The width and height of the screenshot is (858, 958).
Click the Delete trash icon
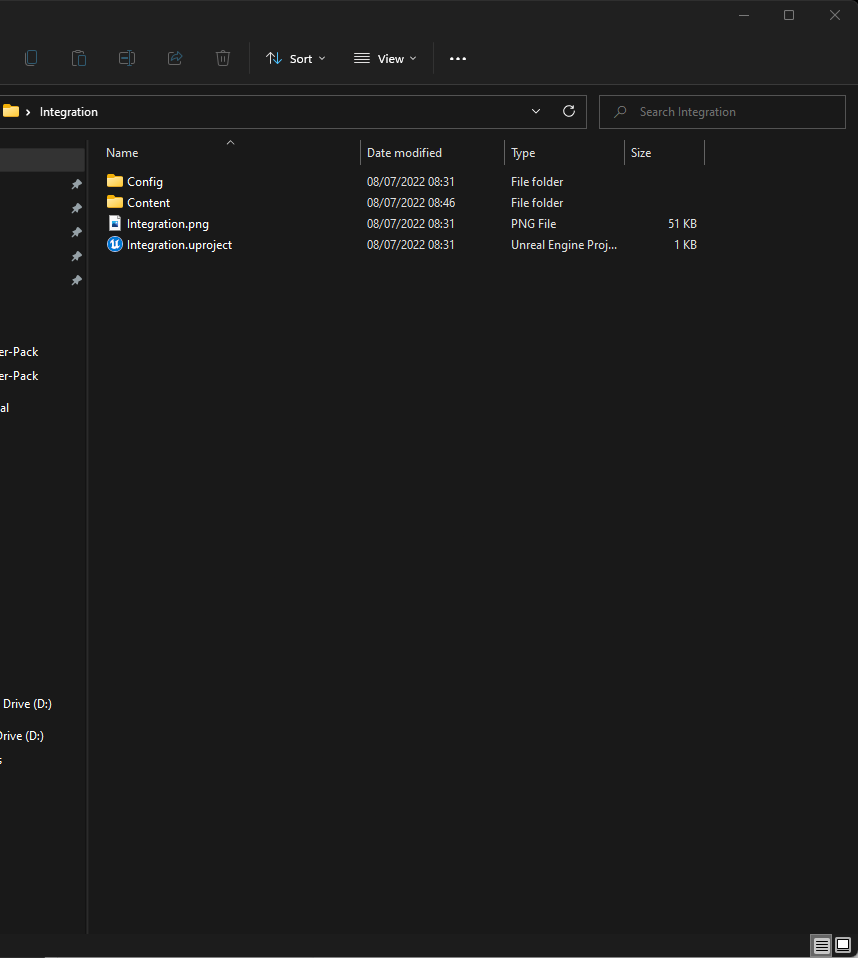(223, 59)
